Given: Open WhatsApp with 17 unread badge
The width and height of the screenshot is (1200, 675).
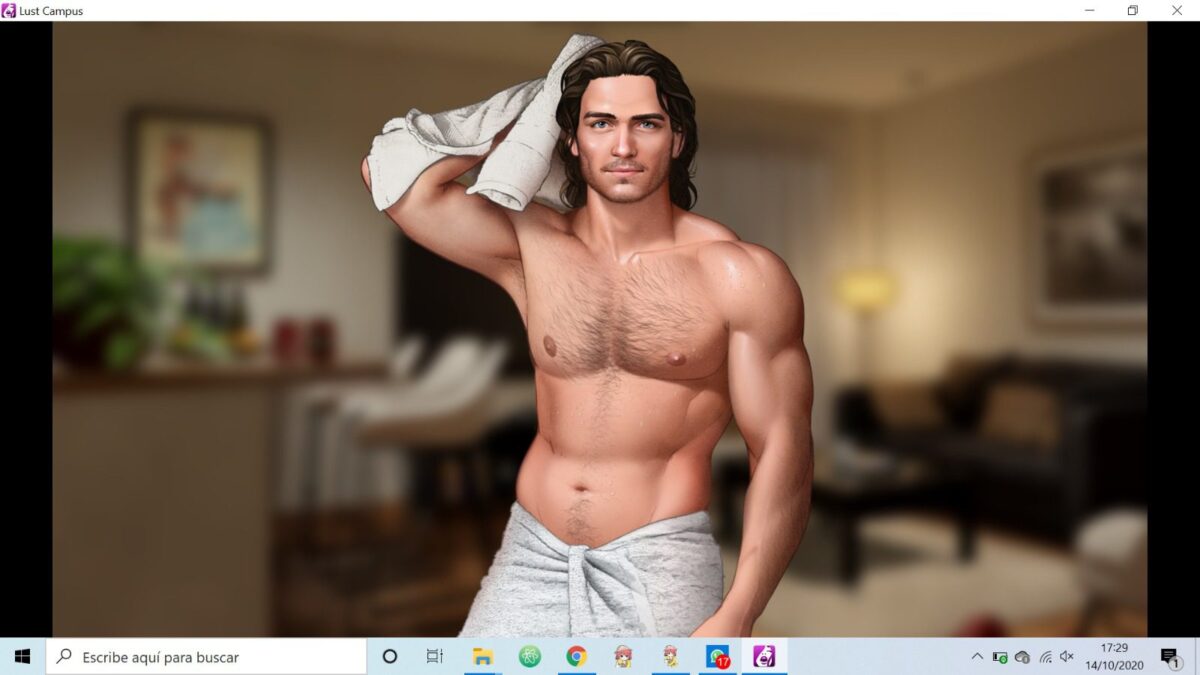Looking at the screenshot, I should click(717, 657).
